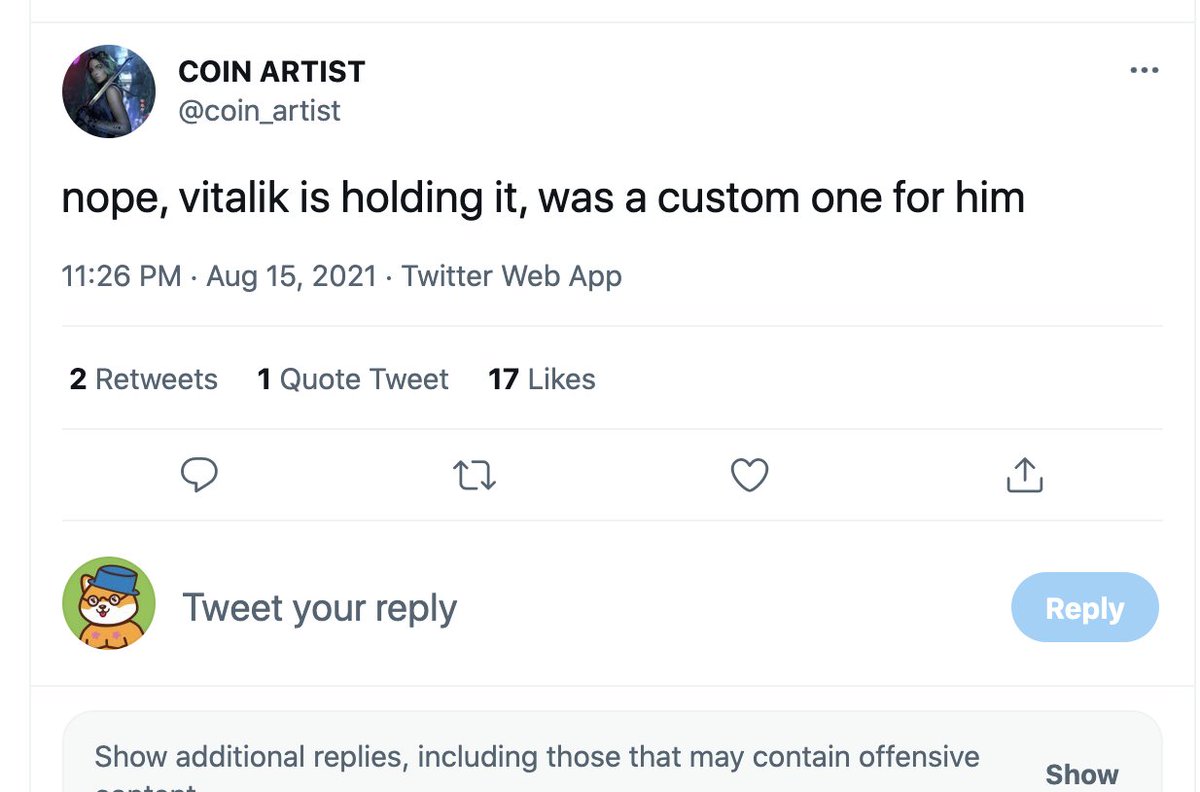
Task: Focus the 'Tweet your reply' field
Action: pos(320,608)
